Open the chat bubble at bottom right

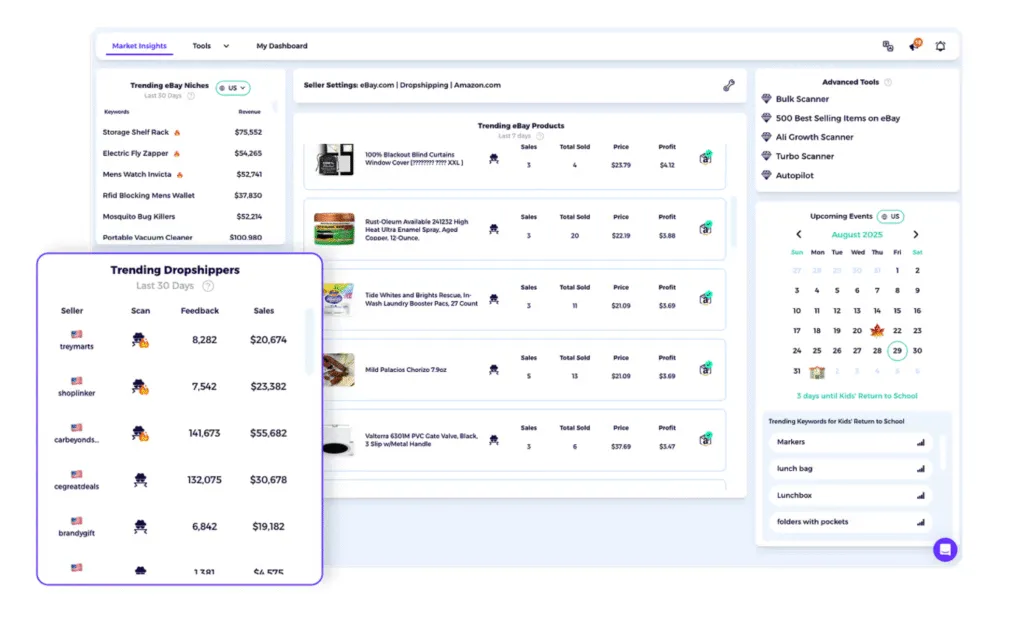944,549
